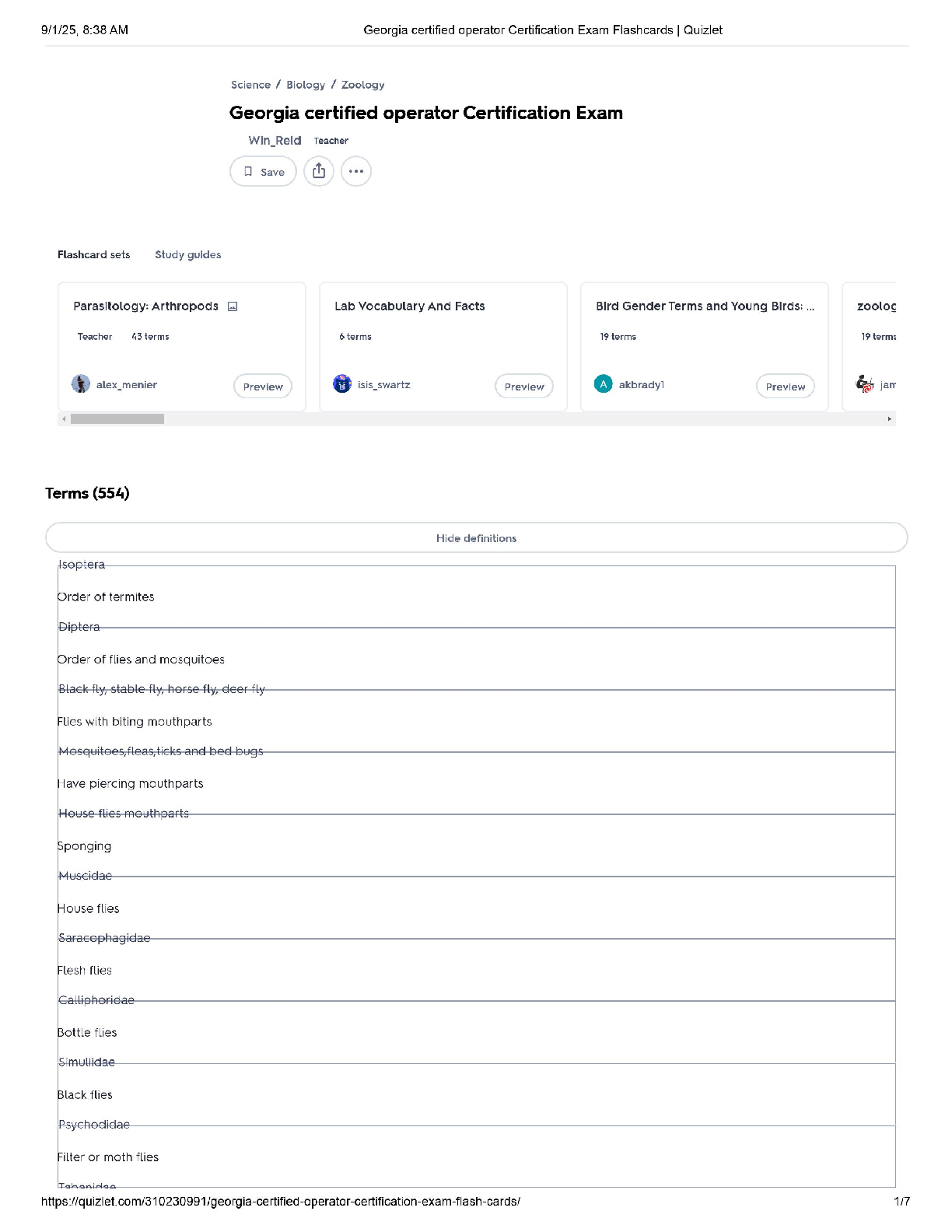This screenshot has width=952, height=1232.
Task: Open the Biology breadcrumb link
Action: coord(306,85)
